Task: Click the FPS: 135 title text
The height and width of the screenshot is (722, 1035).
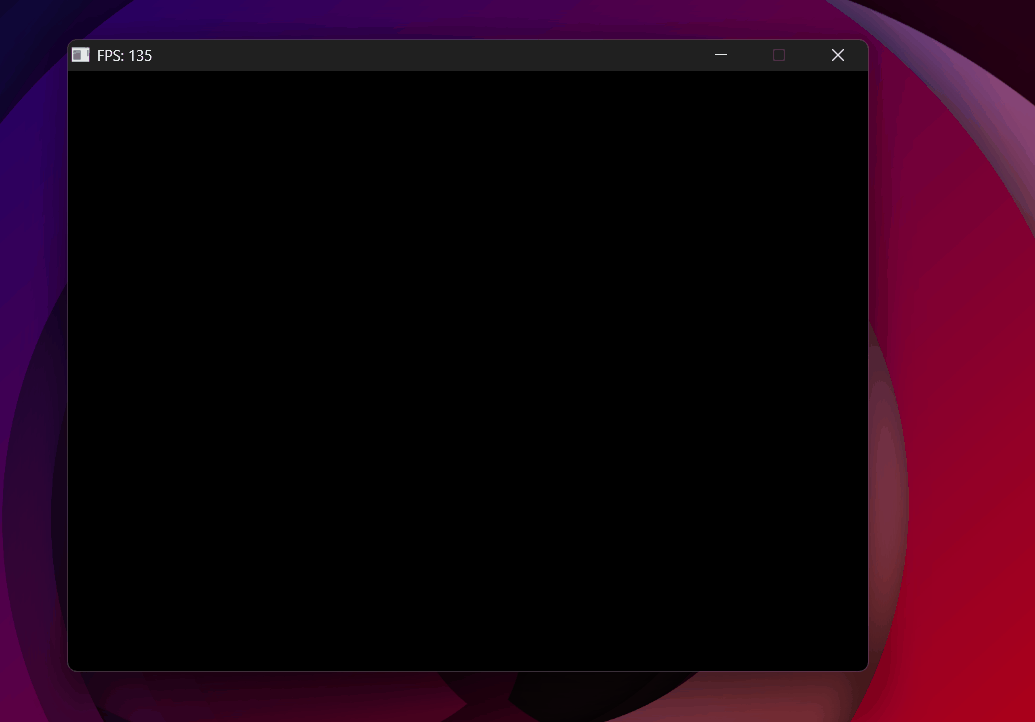Action: tap(124, 56)
